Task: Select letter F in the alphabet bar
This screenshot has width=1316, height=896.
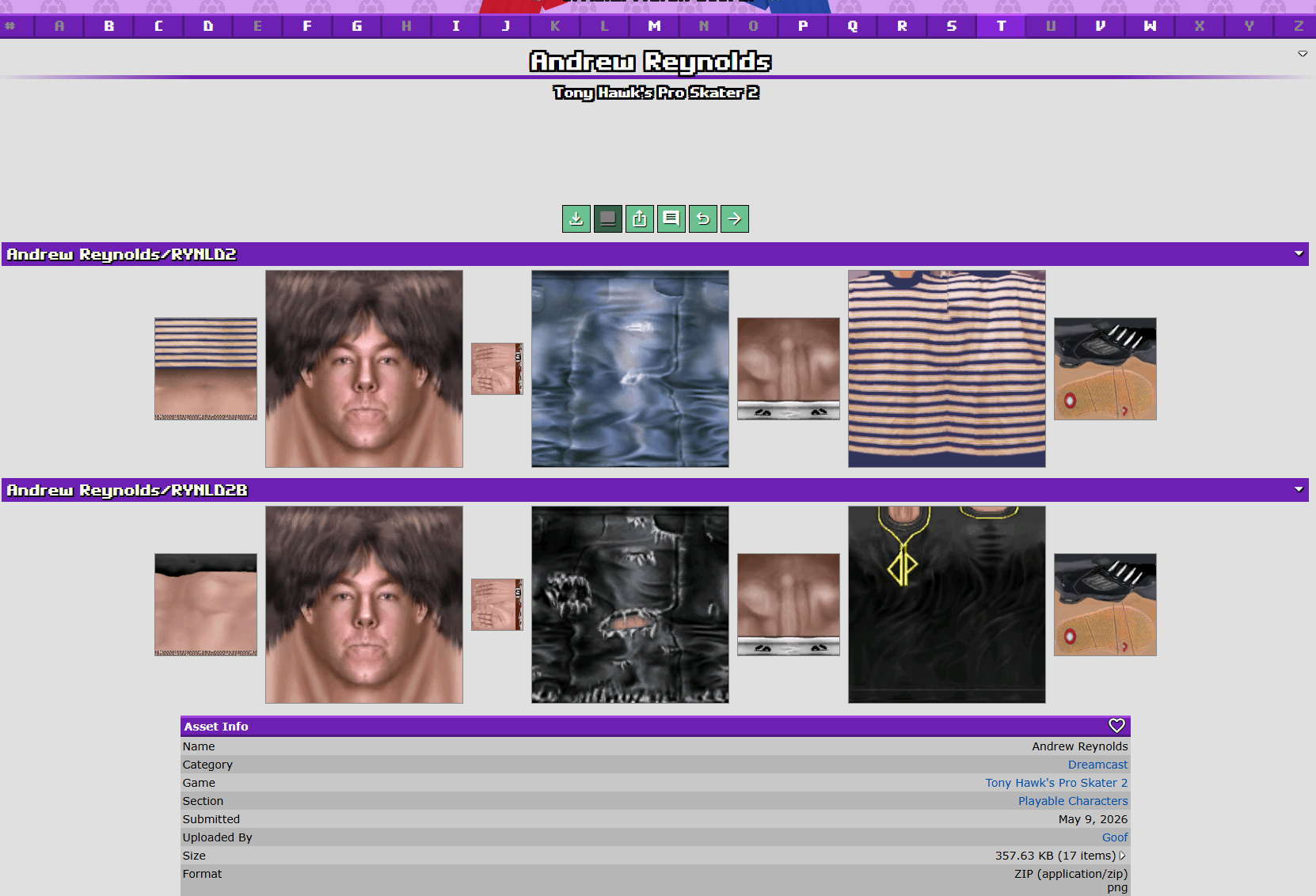Action: pyautogui.click(x=307, y=26)
